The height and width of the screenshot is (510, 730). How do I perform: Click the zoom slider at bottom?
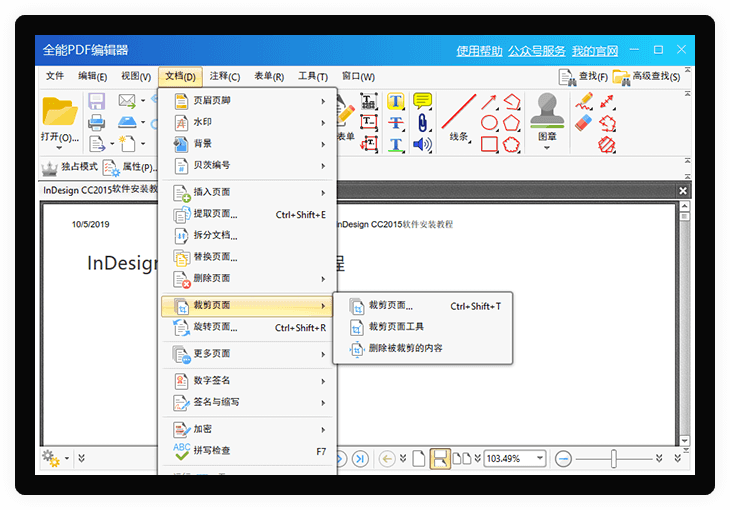(615, 458)
